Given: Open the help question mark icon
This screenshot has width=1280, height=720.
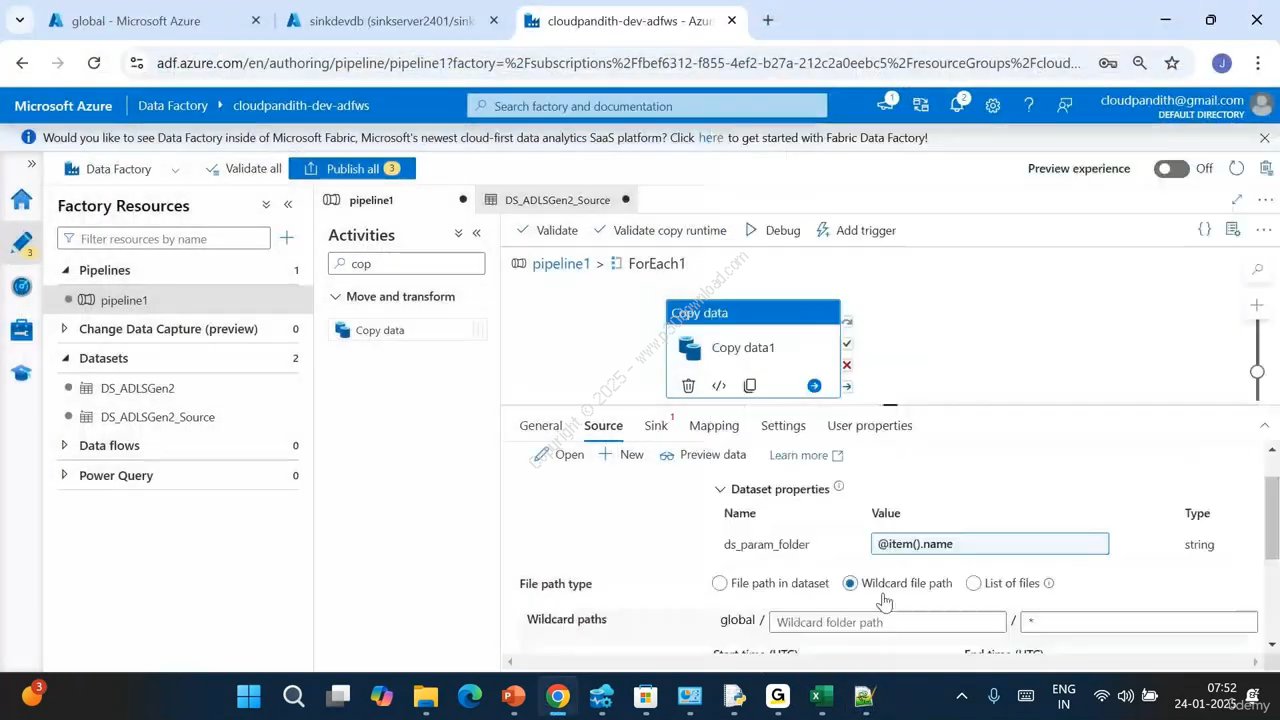Looking at the screenshot, I should coord(1029,105).
